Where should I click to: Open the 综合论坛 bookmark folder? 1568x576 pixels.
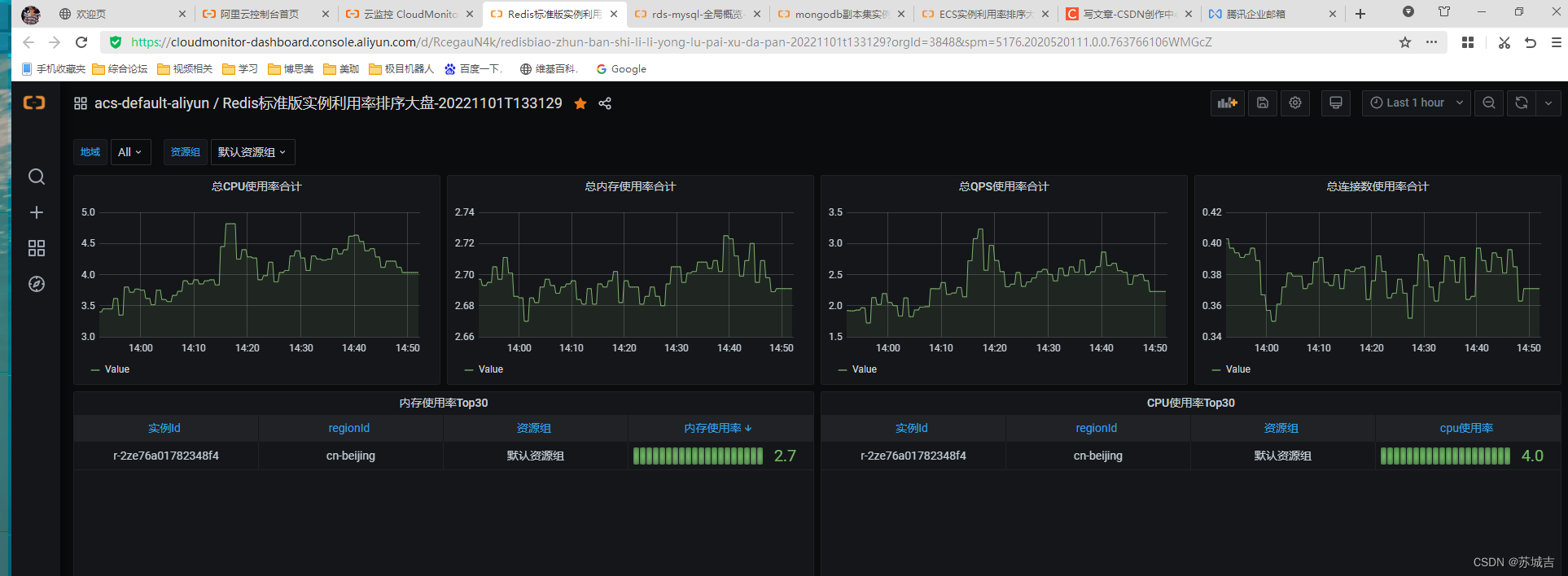pos(120,69)
